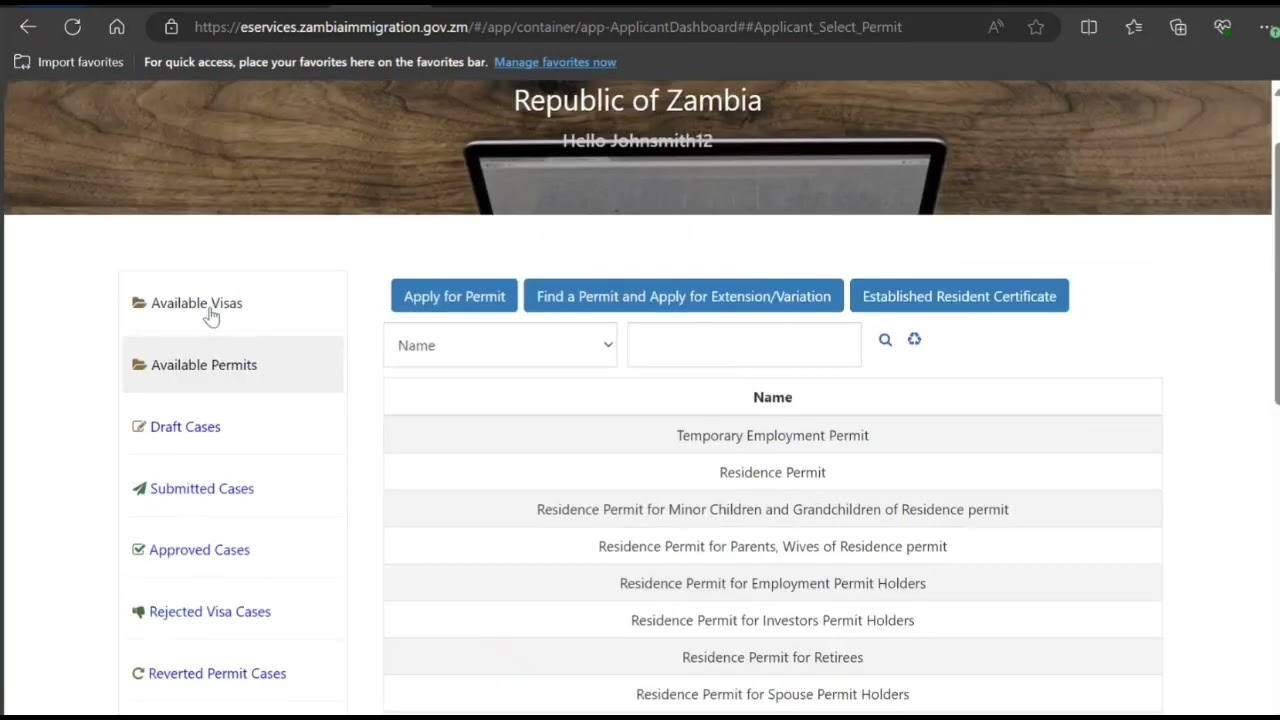View site info lock icon

(x=171, y=27)
